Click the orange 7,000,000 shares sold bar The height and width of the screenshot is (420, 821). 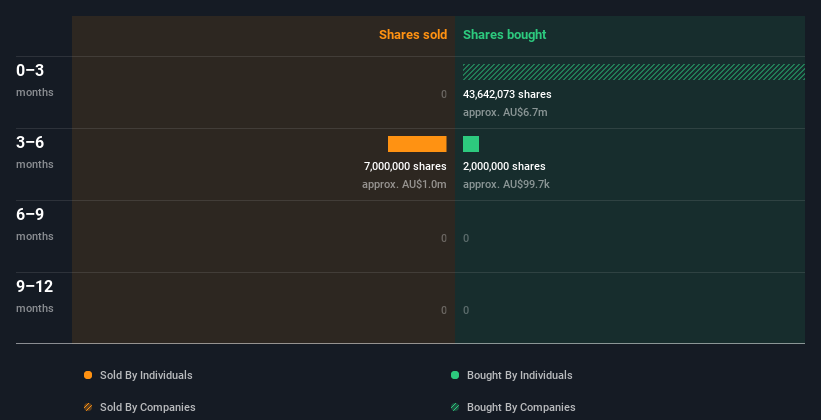[x=417, y=144]
